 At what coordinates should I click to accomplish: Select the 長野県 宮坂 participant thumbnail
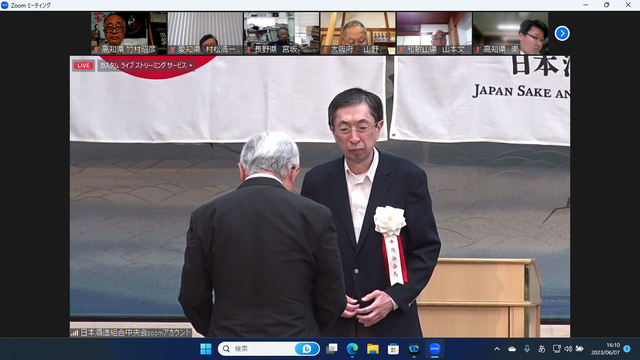click(282, 33)
